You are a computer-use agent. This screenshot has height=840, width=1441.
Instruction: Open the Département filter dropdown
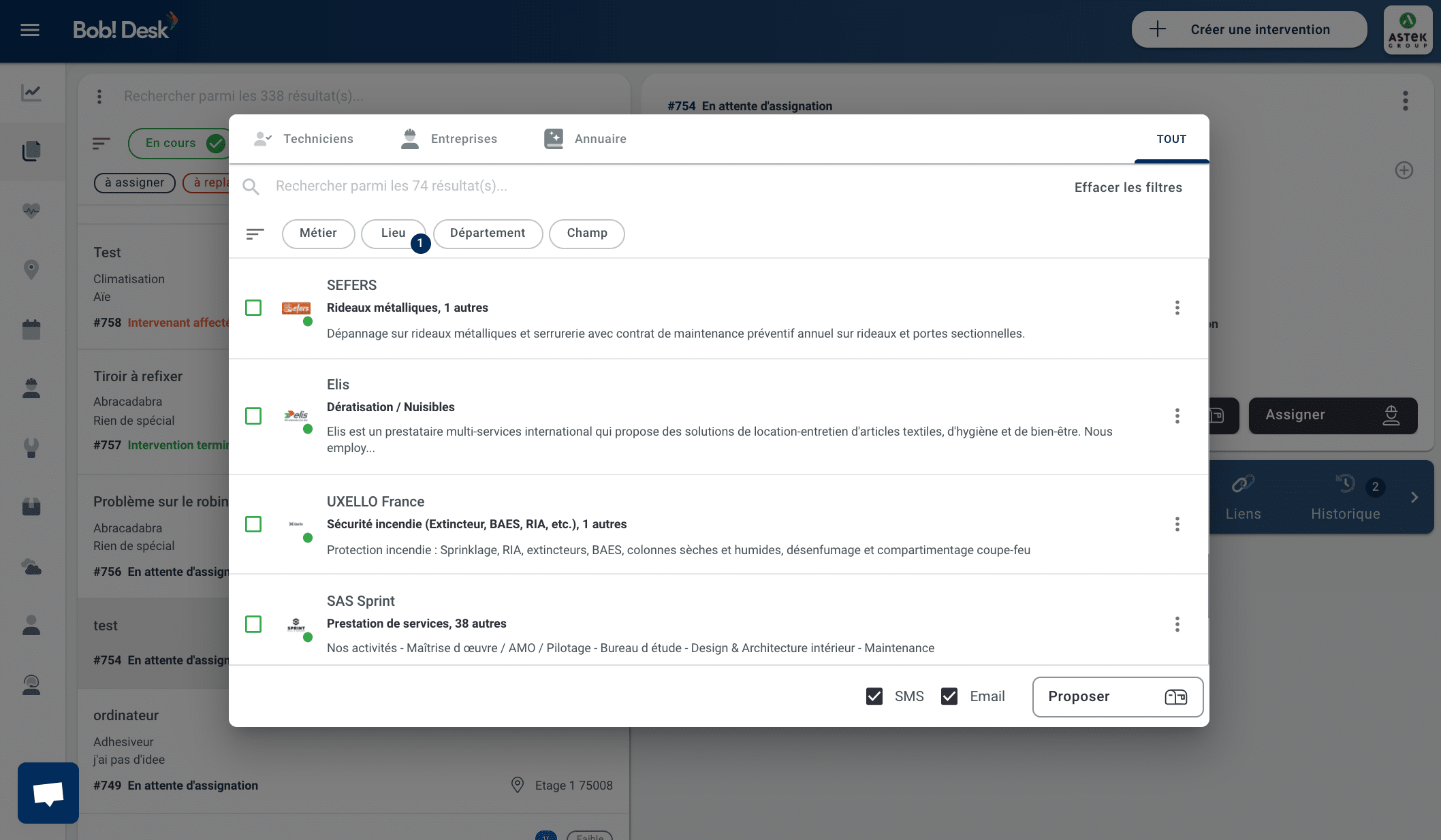(x=488, y=233)
